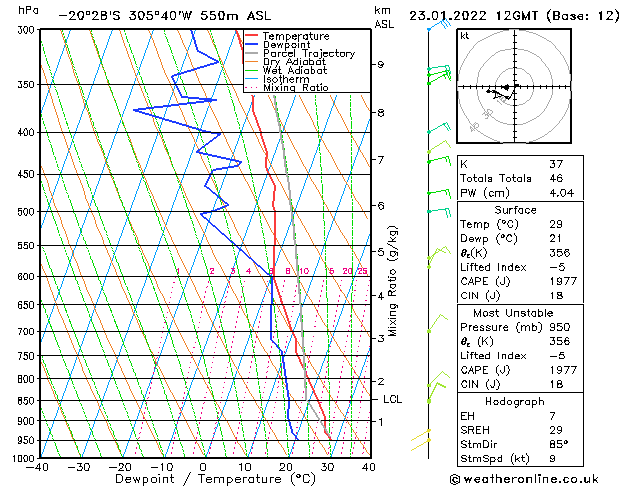Select 'Dewpoint' in the legend
629x486 pixels.
[x=286, y=45]
